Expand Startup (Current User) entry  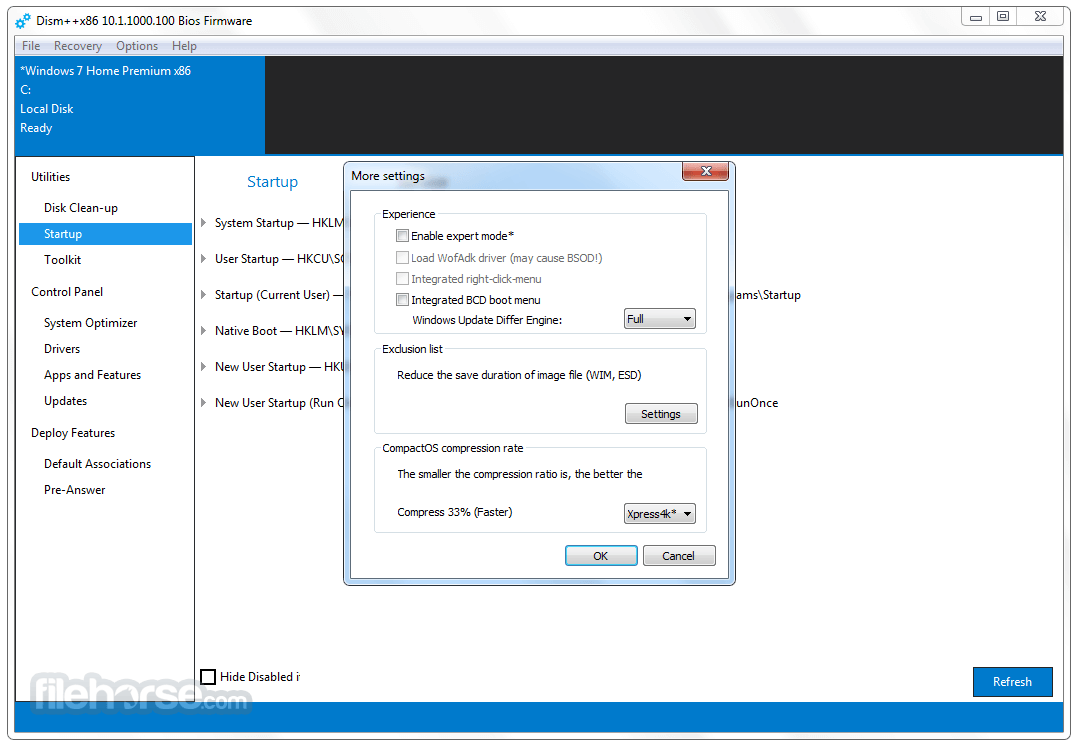tap(203, 295)
